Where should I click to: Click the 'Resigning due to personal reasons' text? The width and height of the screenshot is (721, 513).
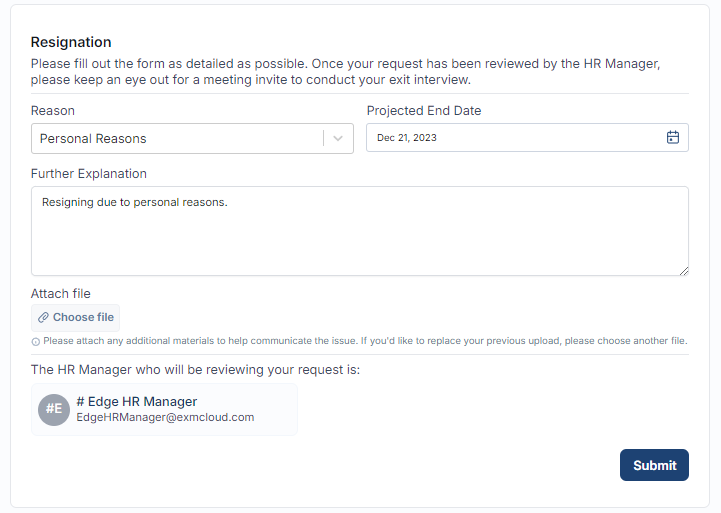coord(135,203)
